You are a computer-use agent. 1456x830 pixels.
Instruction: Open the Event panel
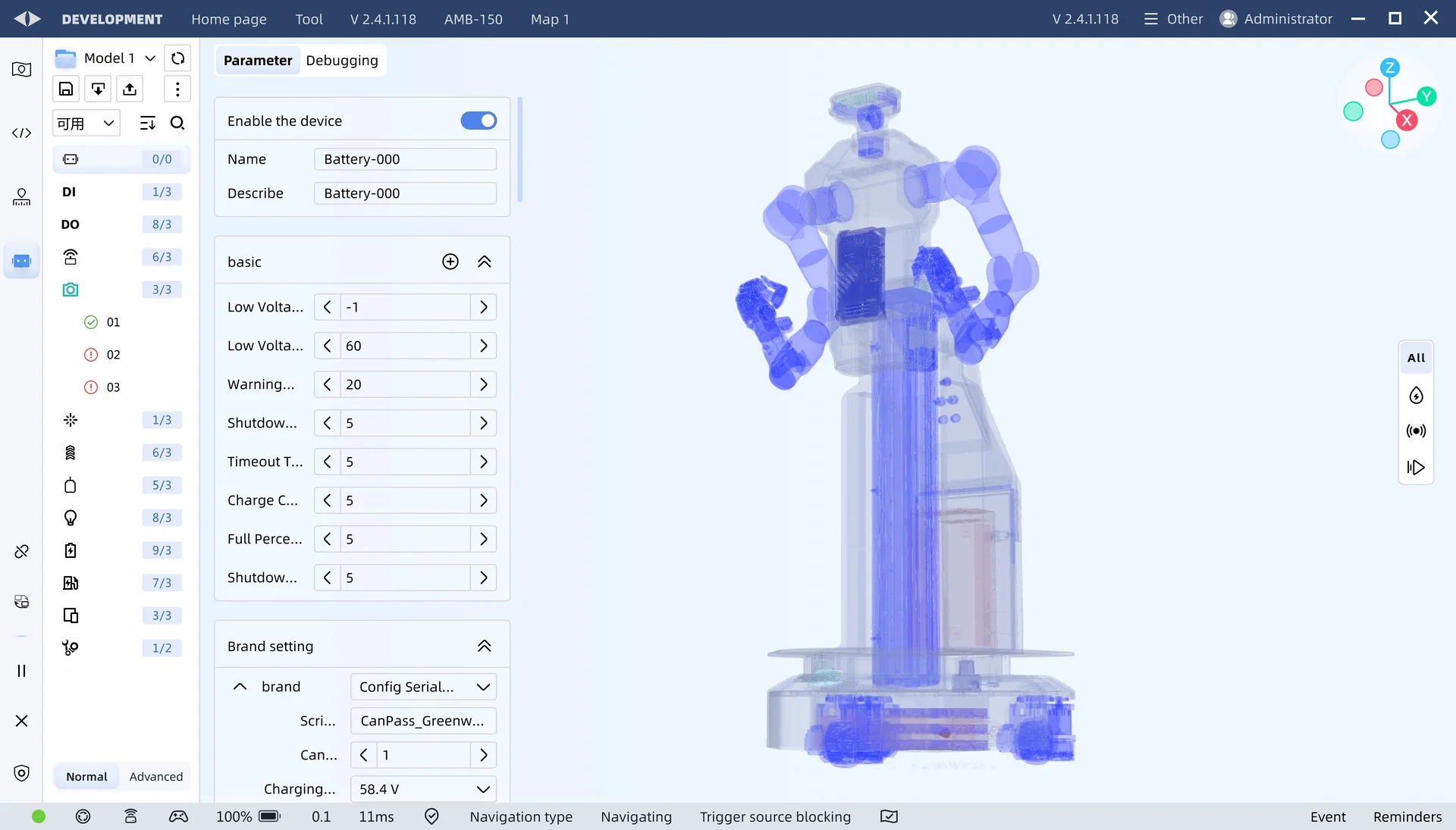click(x=1328, y=816)
